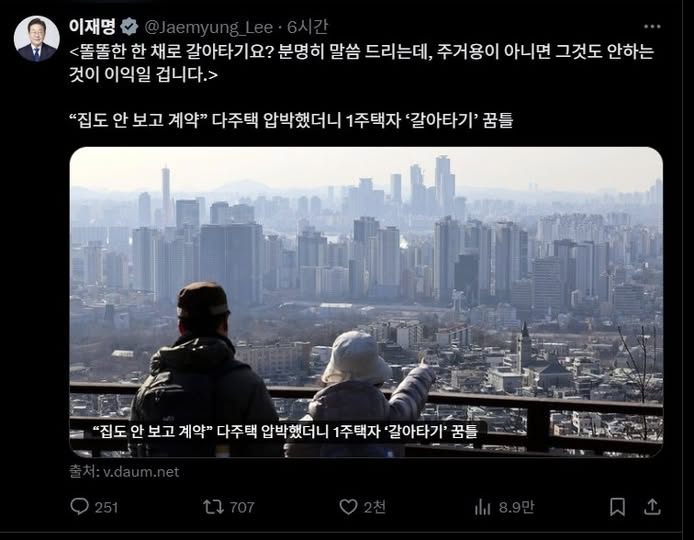The image size is (694, 540).
Task: Like the post via the heart icon
Action: click(348, 507)
